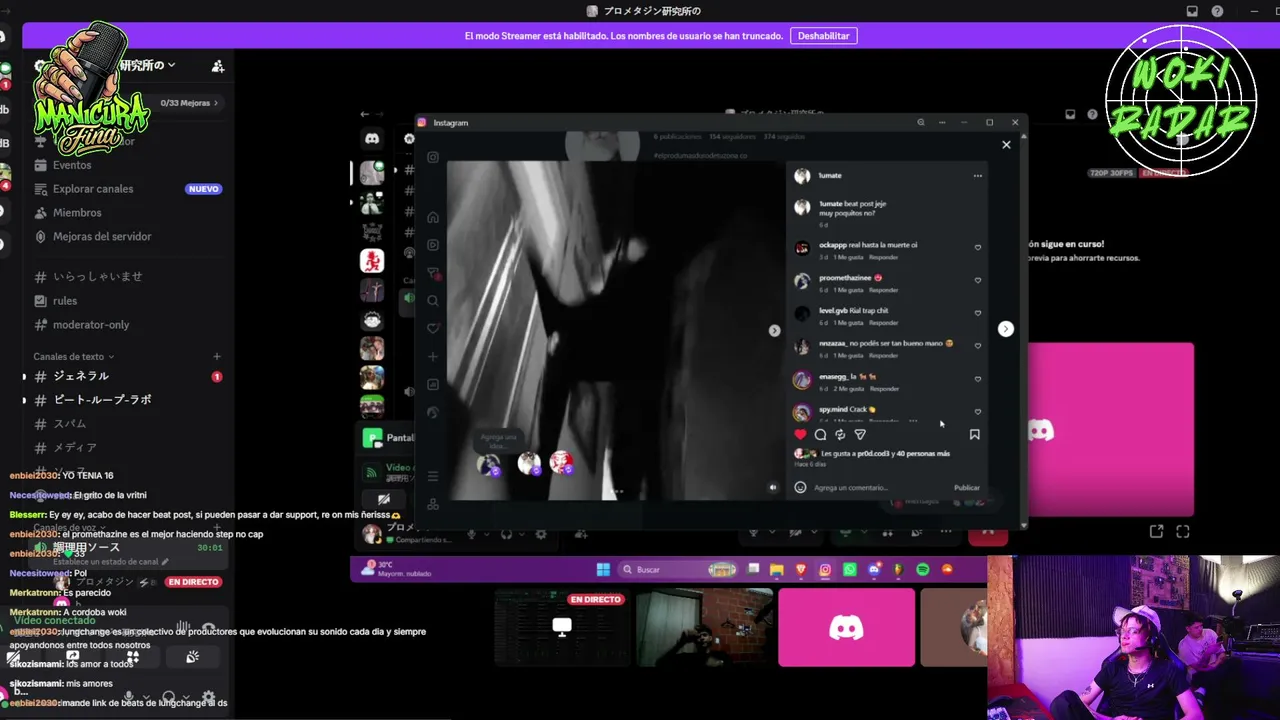Click the Windows taskbar Buscar search box

[x=680, y=570]
